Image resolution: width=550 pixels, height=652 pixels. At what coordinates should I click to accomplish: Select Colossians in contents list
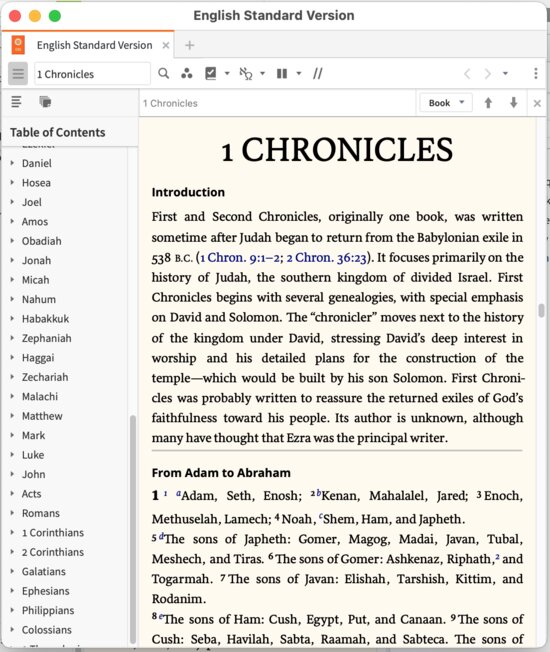[47, 630]
